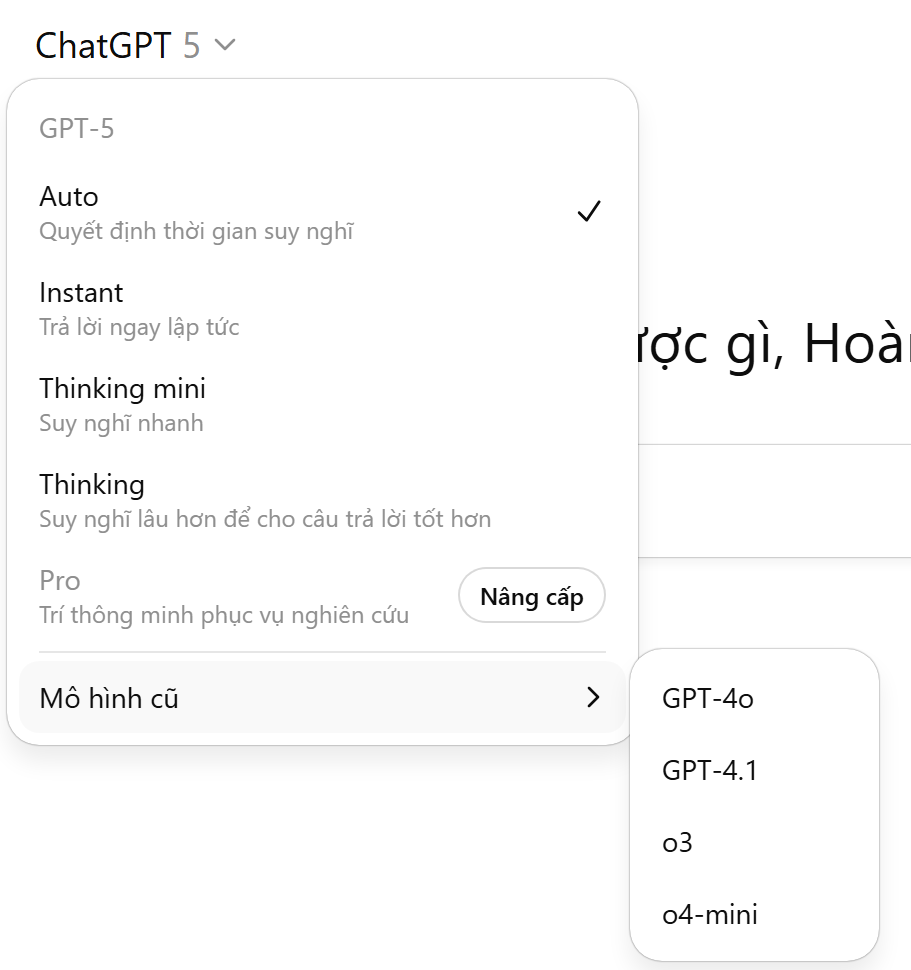Click the description Quyết định thời gian suy nghĩ
Viewport: 911px width, 970px height.
pos(196,232)
